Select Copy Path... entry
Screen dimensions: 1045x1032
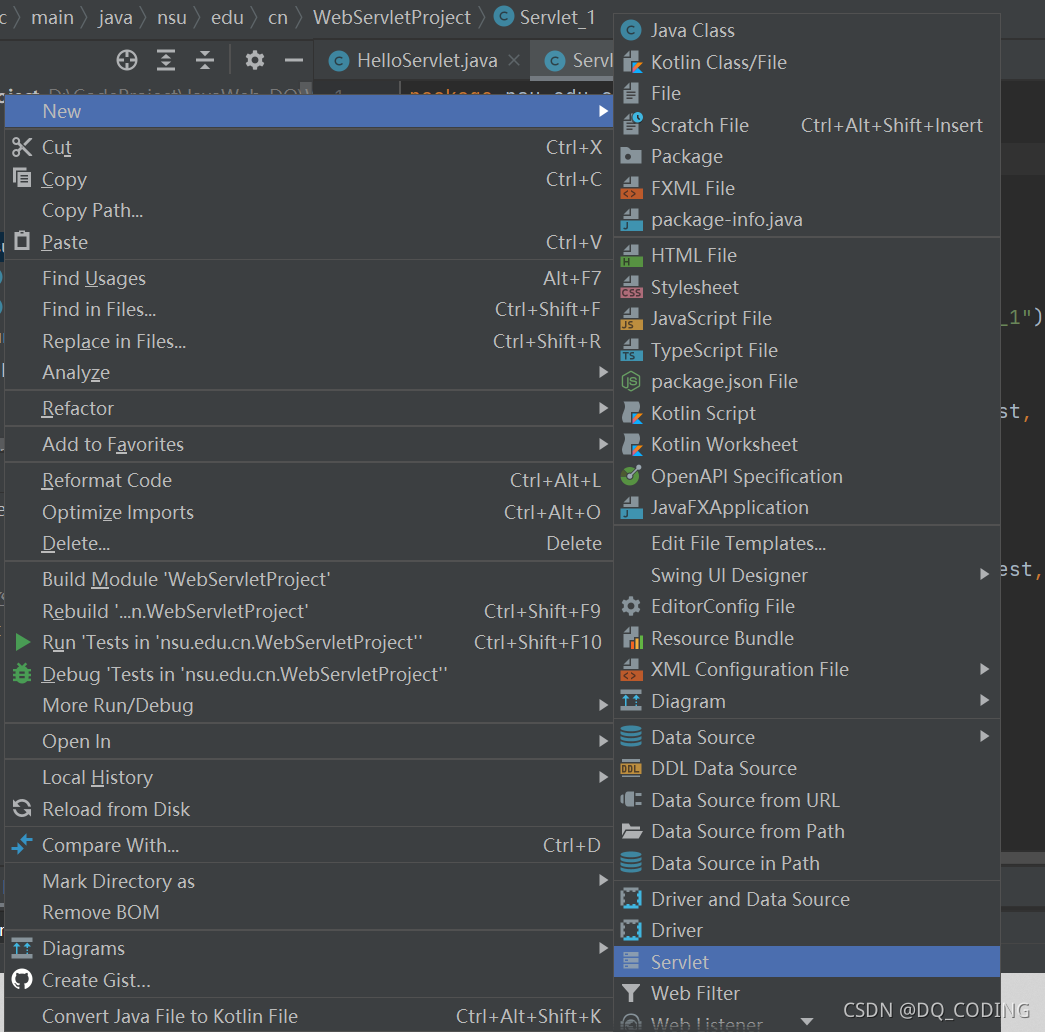coord(309,211)
